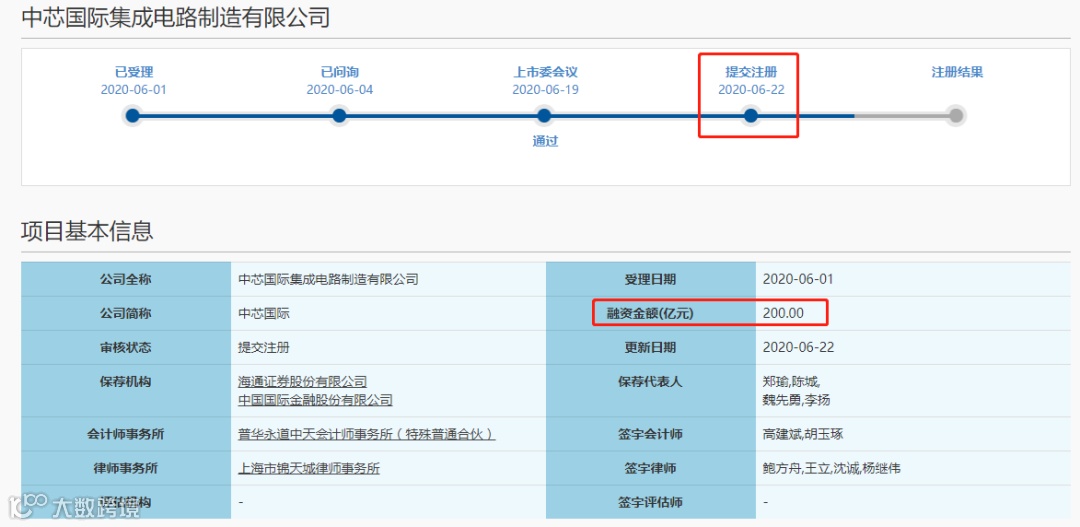Click the 上市委会议 timeline node dot
The width and height of the screenshot is (1080, 527).
[x=544, y=116]
